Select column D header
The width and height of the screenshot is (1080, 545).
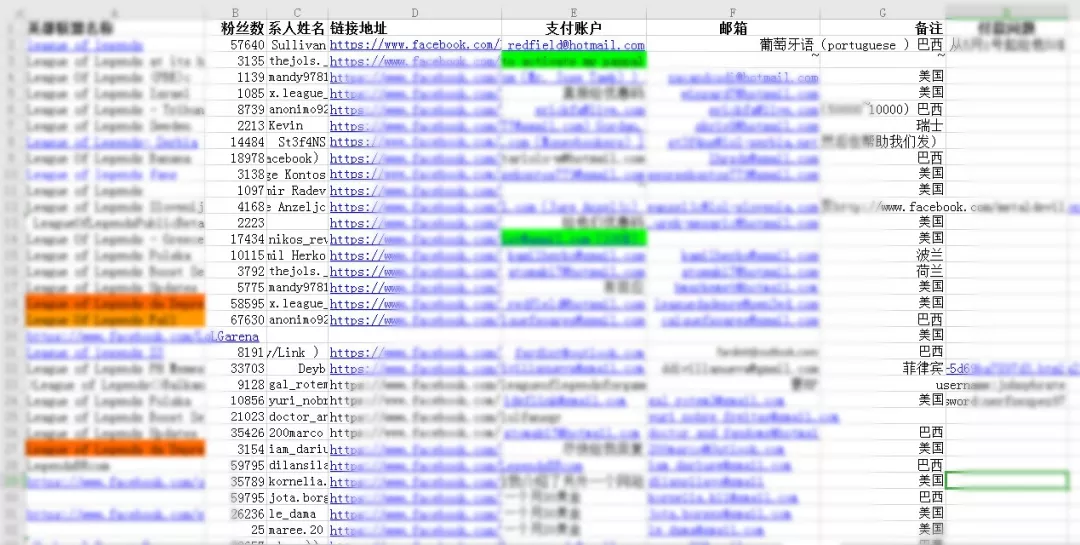(414, 13)
